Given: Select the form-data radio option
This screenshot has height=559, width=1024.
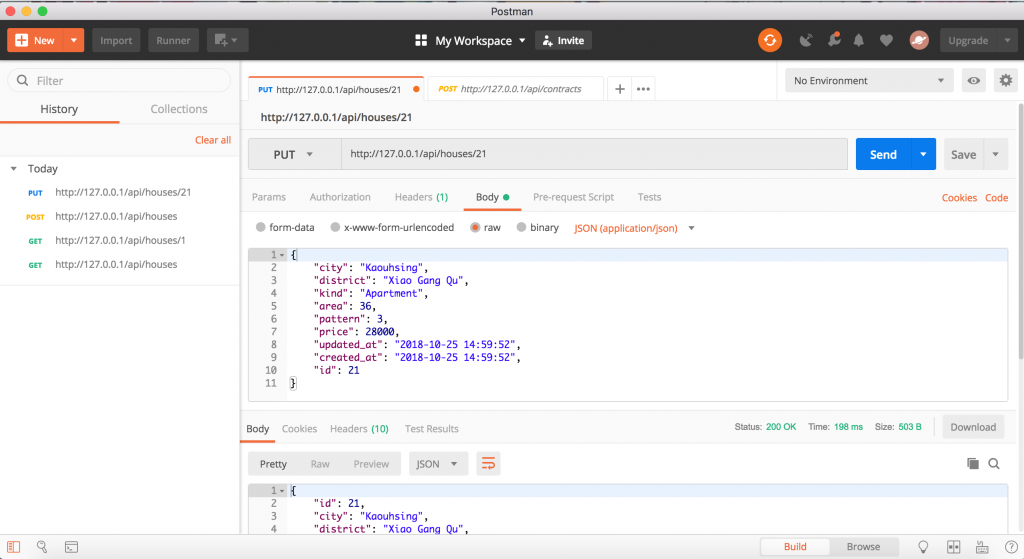Looking at the screenshot, I should (261, 227).
